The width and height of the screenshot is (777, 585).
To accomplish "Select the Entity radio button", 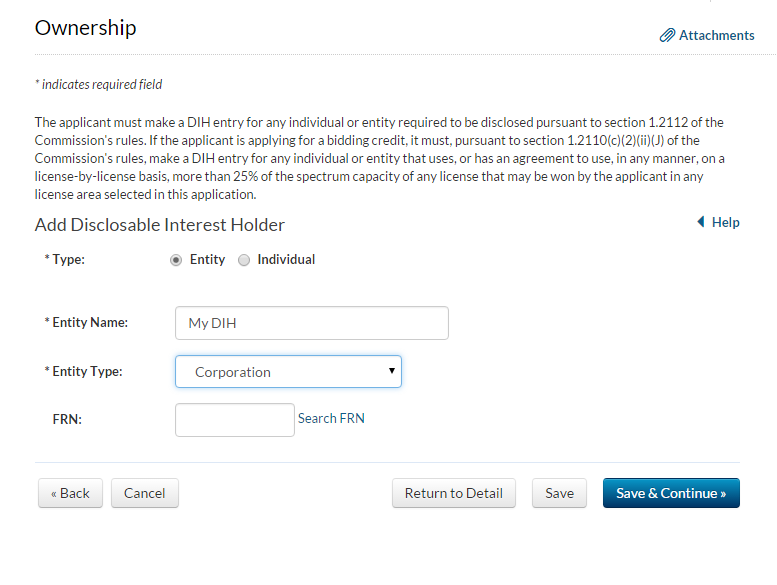I will (x=176, y=260).
